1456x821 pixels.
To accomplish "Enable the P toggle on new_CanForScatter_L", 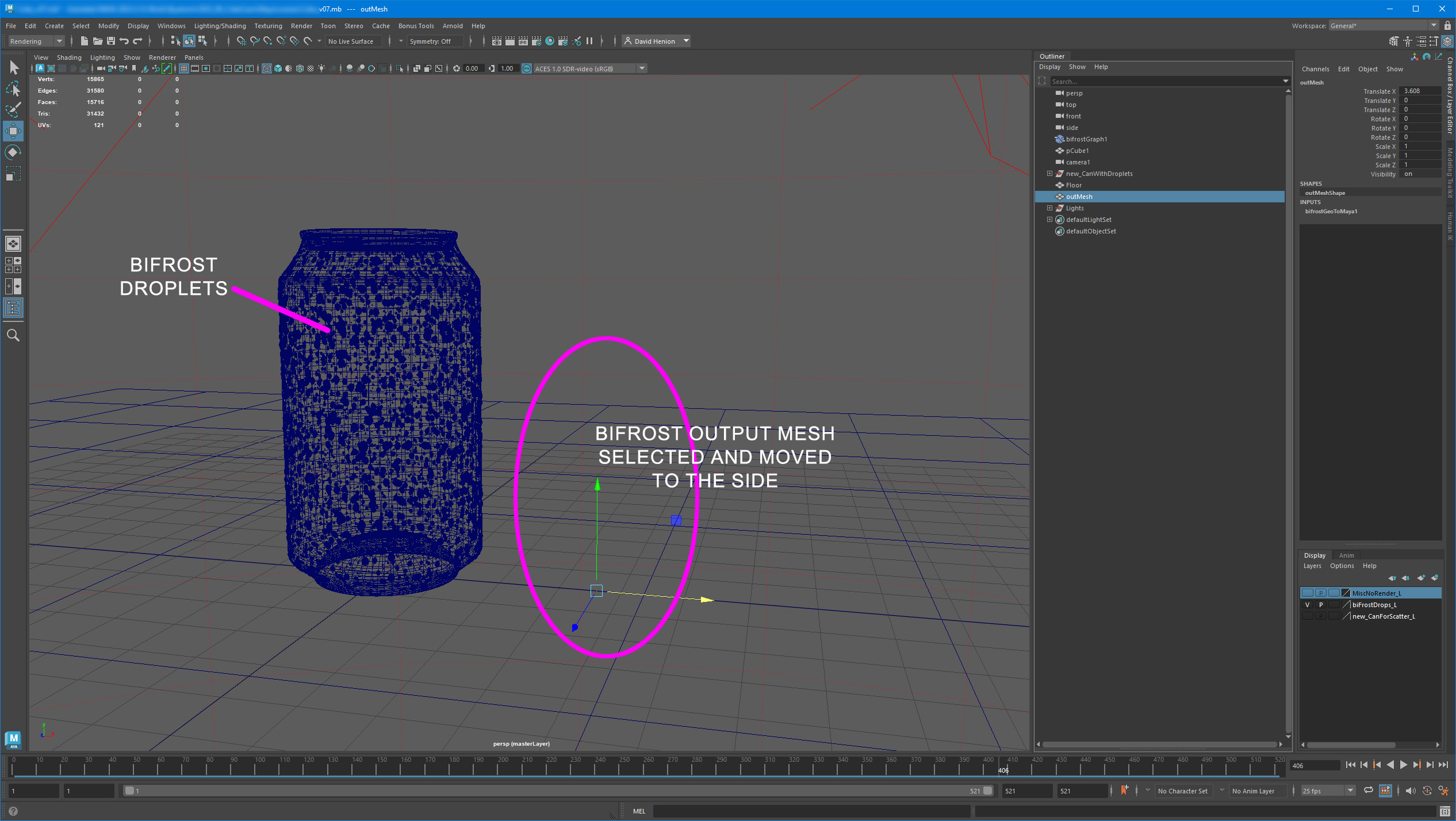I will 1321,616.
